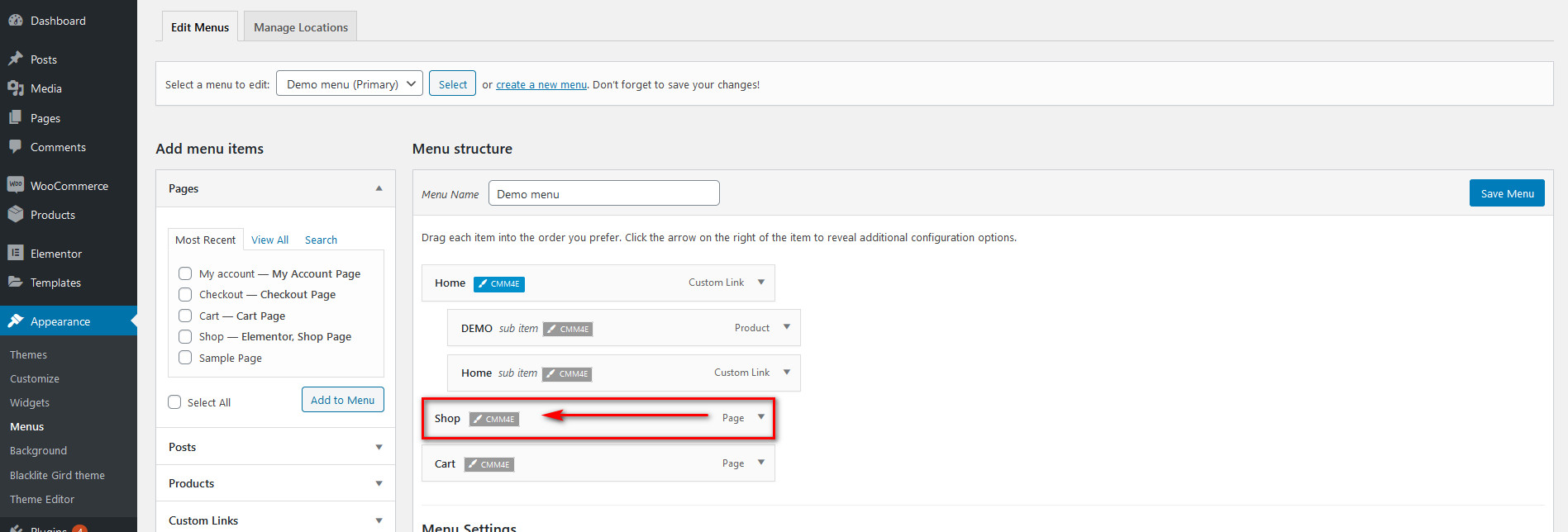The height and width of the screenshot is (532, 1568).
Task: Expand the Home sub item Custom Link arrow
Action: coord(787,373)
